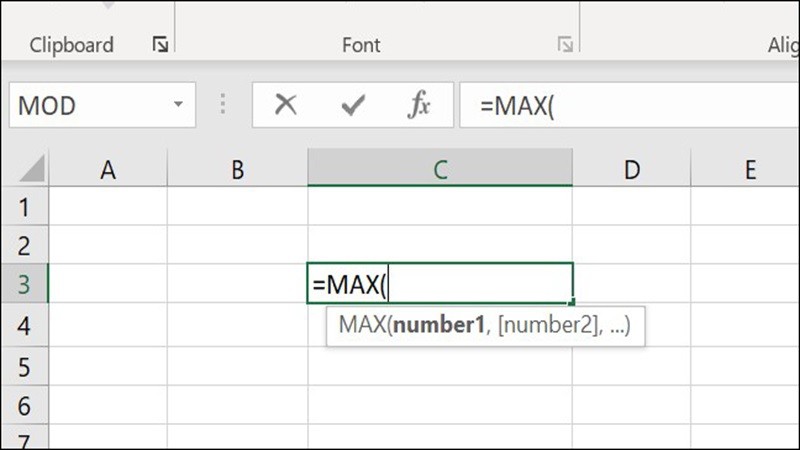800x450 pixels.
Task: Open the Font dialog launcher
Action: [565, 45]
